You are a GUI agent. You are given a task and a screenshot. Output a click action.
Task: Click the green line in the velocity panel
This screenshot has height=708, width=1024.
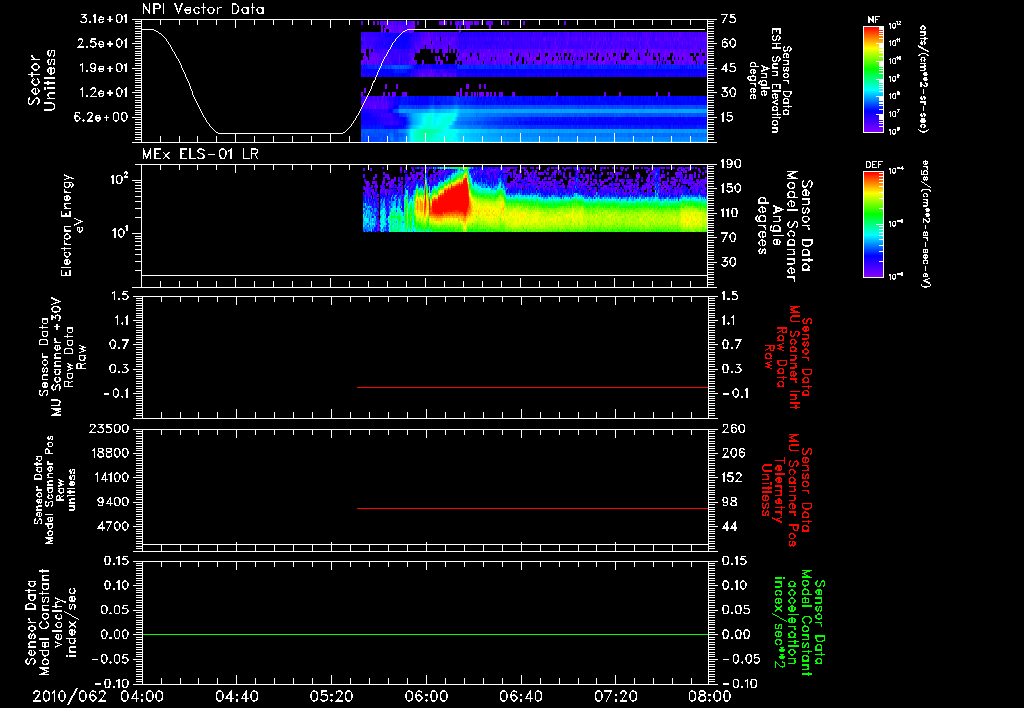tap(424, 634)
